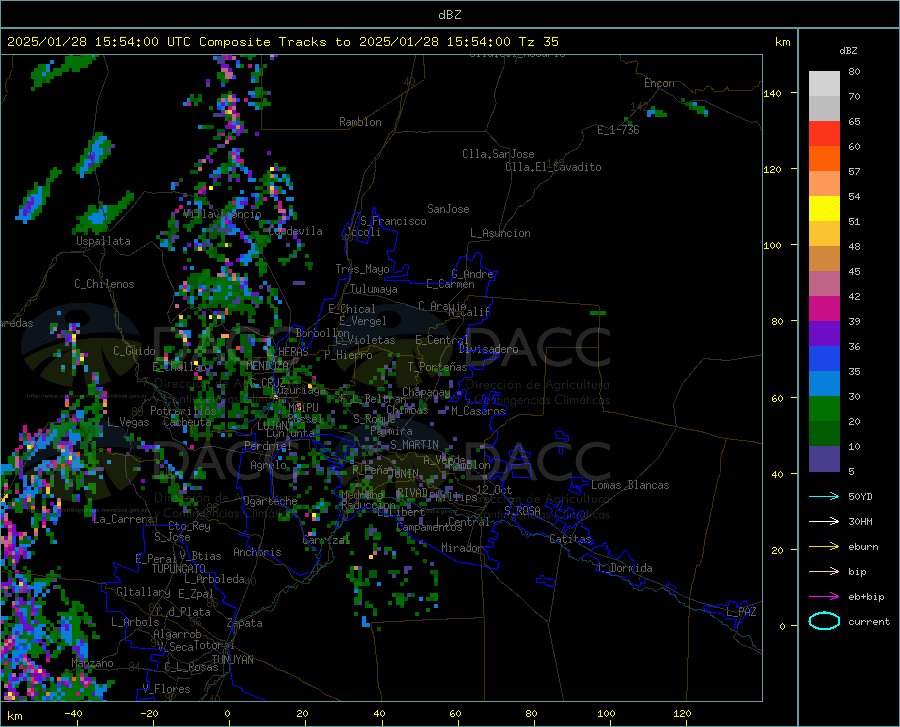Click '140' on the vertical km axis
Screen dimensions: 900x727
pyautogui.click(x=772, y=94)
